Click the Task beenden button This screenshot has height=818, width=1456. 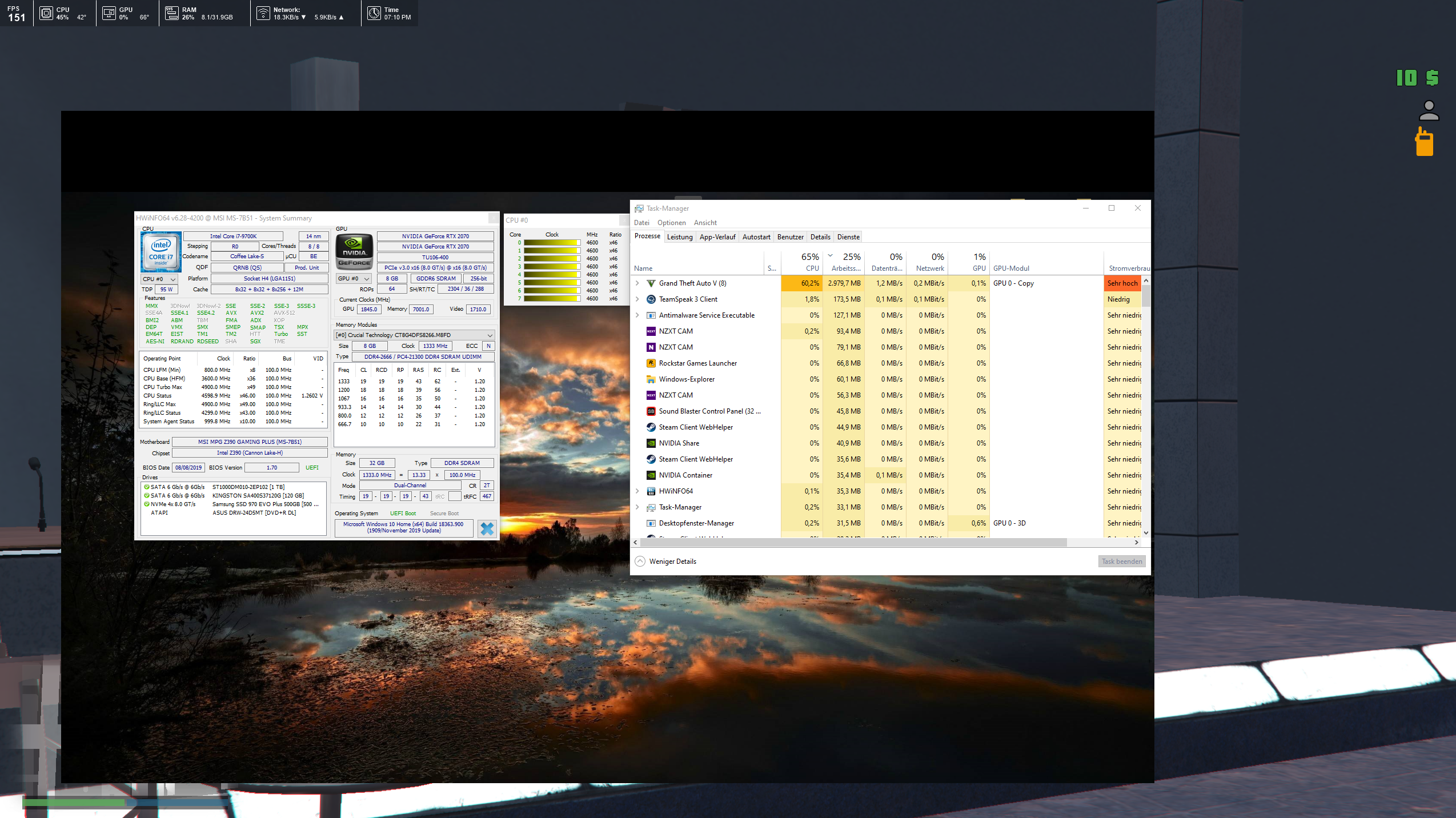tap(1121, 562)
